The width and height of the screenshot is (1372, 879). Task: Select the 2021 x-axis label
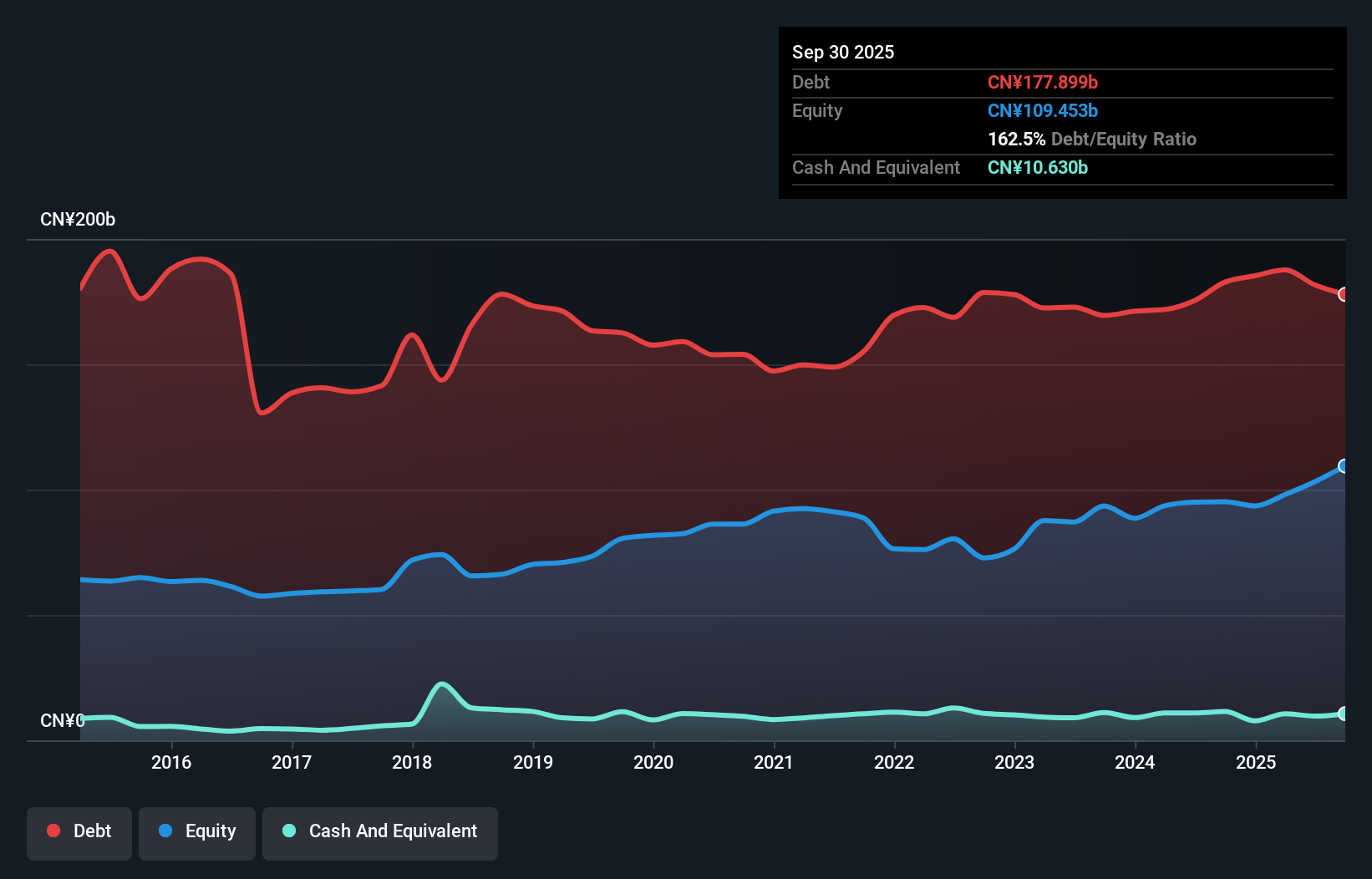pos(774,762)
